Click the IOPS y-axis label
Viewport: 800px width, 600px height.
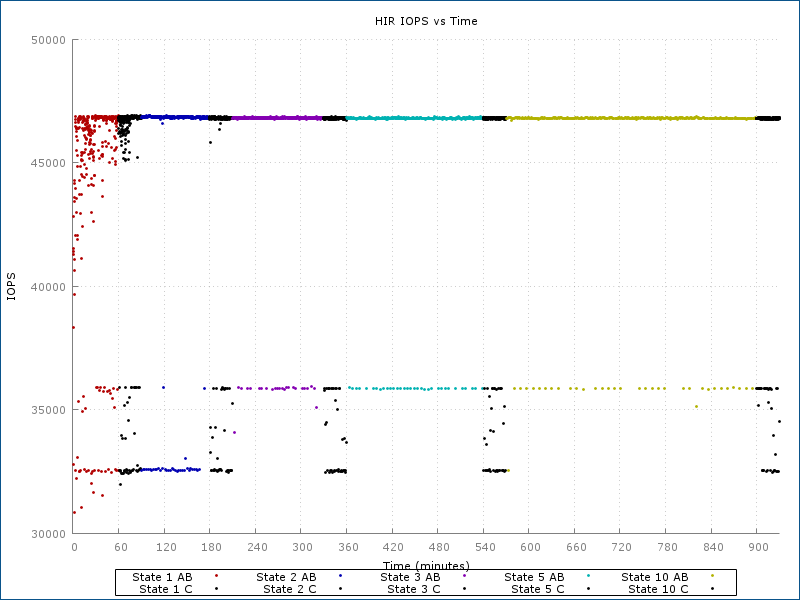tap(11, 287)
